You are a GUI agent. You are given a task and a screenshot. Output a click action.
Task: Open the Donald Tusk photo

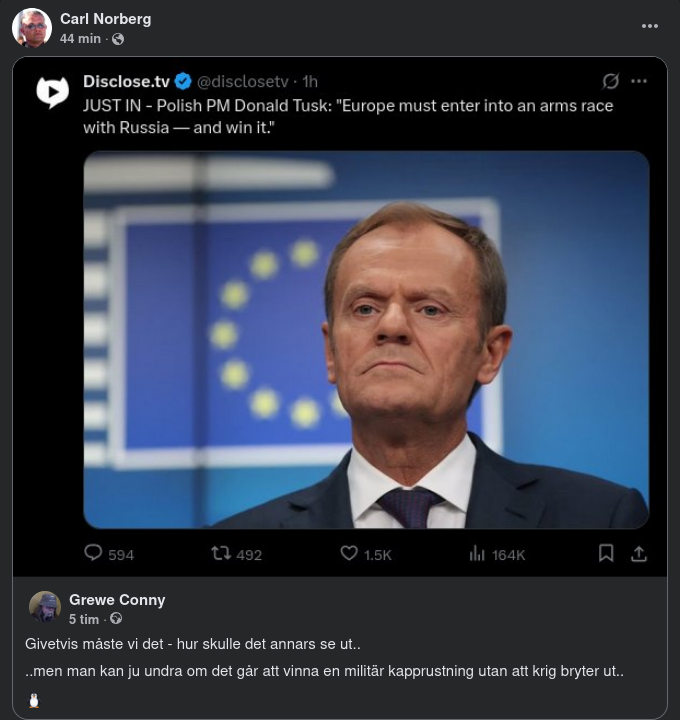[x=366, y=340]
